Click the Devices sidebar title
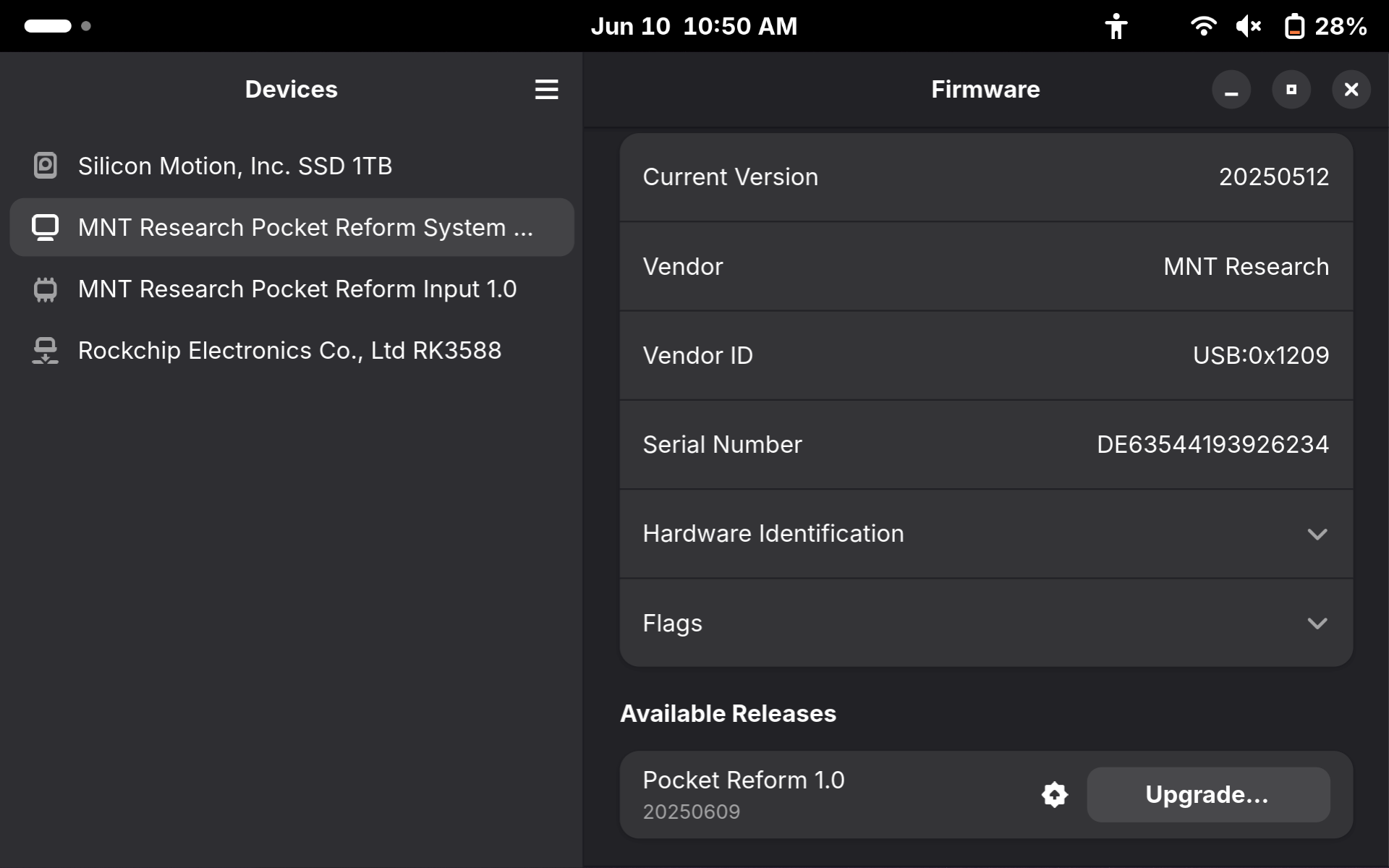This screenshot has height=868, width=1389. tap(291, 90)
